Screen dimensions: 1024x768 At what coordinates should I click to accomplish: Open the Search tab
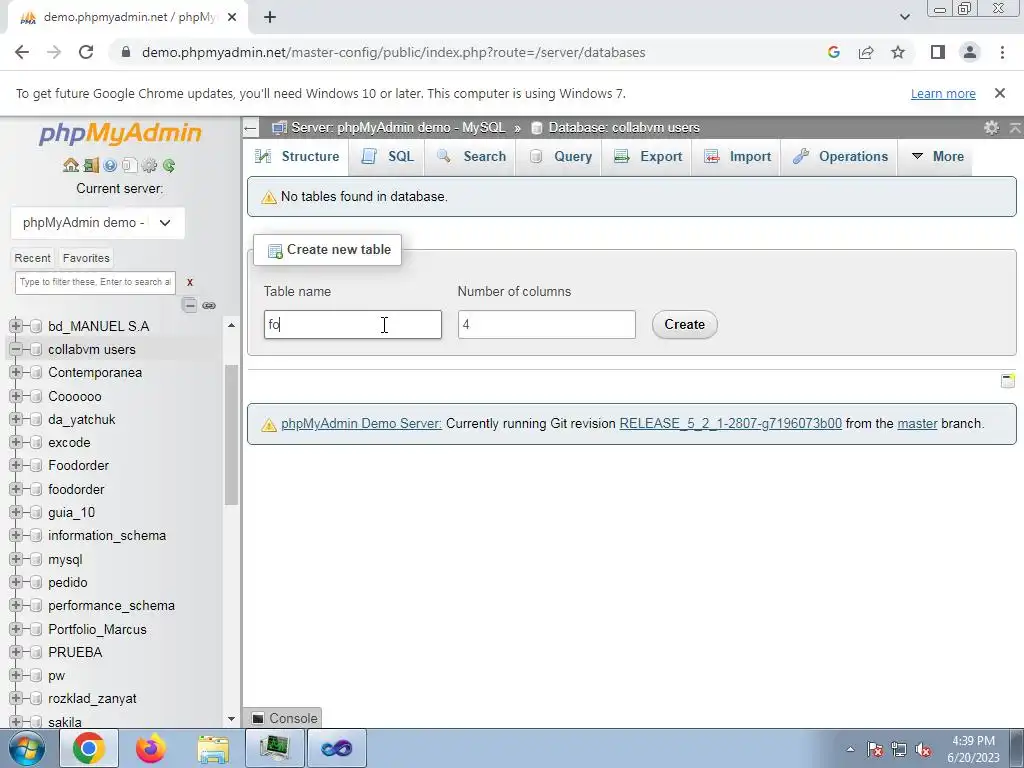point(472,157)
